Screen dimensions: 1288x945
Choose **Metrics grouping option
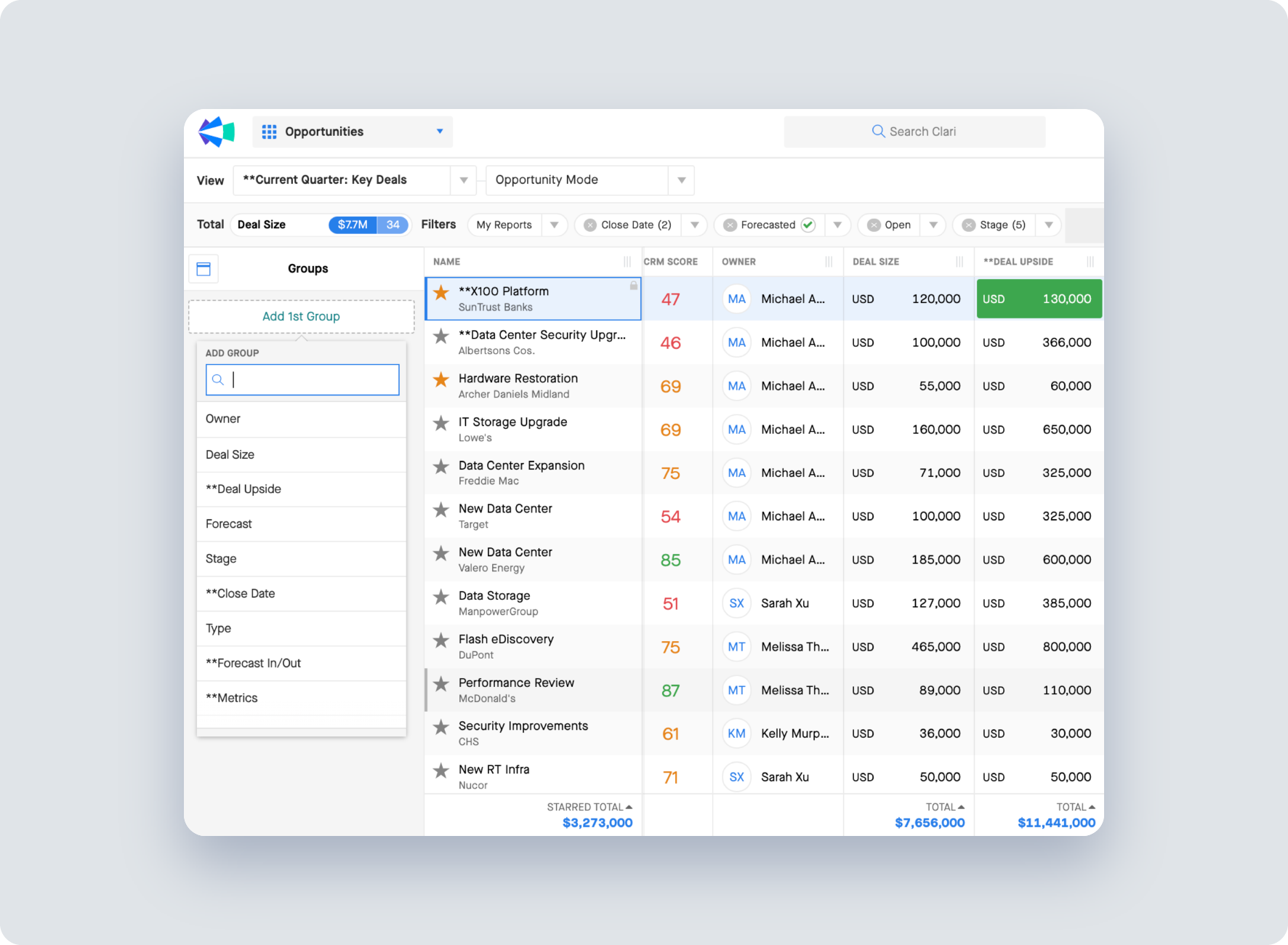[x=302, y=699]
